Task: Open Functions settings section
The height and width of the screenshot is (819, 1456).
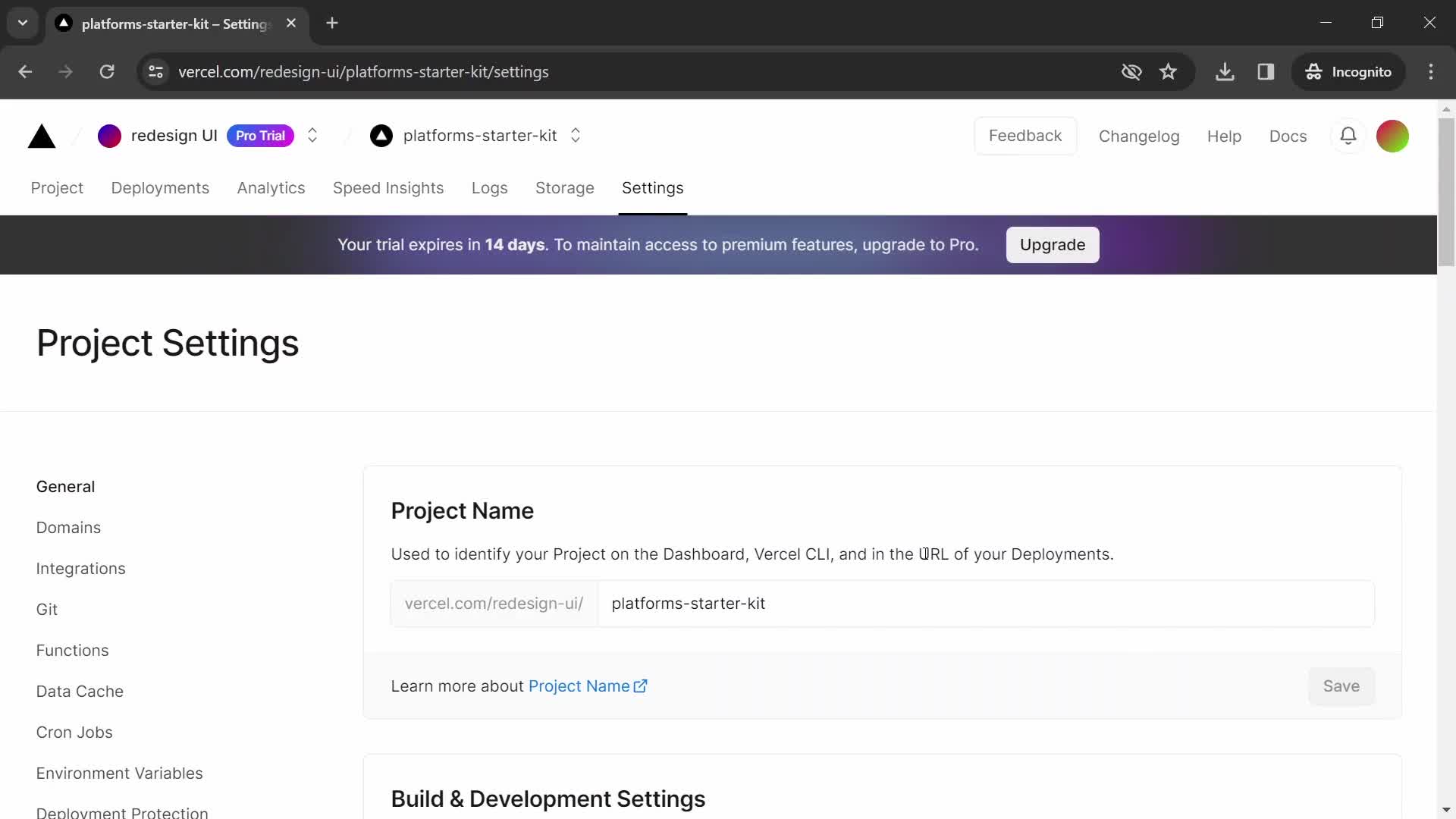Action: click(73, 651)
